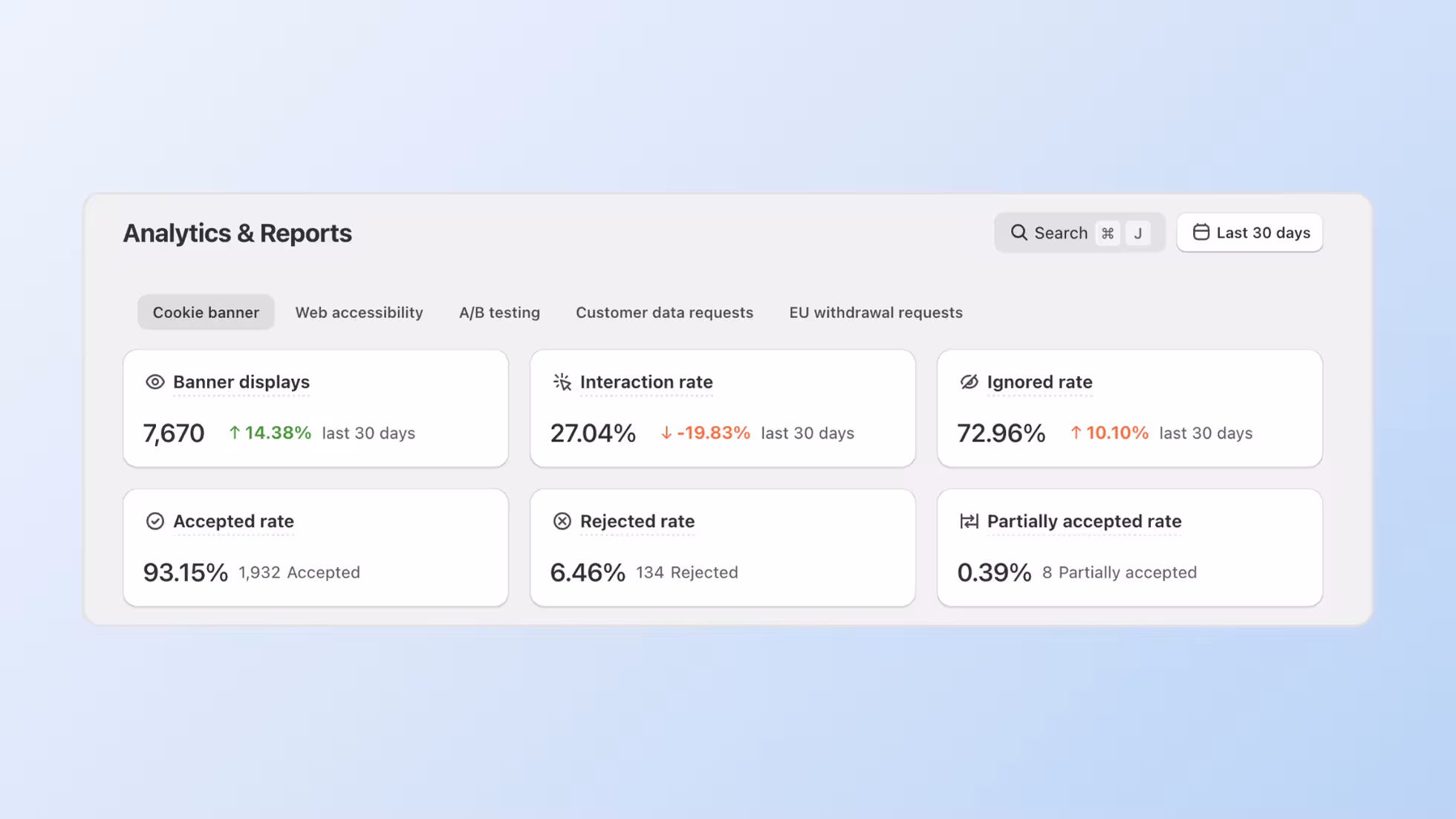Click orange up arrow next to 10.10%

pyautogui.click(x=1075, y=433)
